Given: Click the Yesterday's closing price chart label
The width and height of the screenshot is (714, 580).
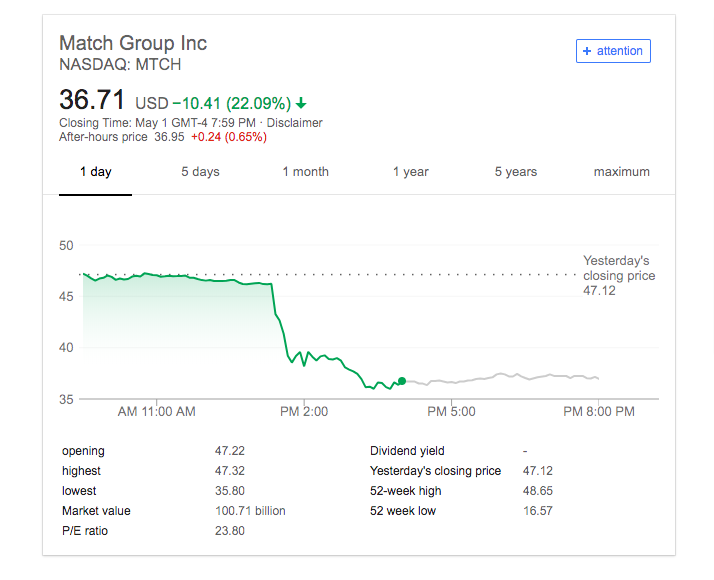Looking at the screenshot, I should coord(619,275).
